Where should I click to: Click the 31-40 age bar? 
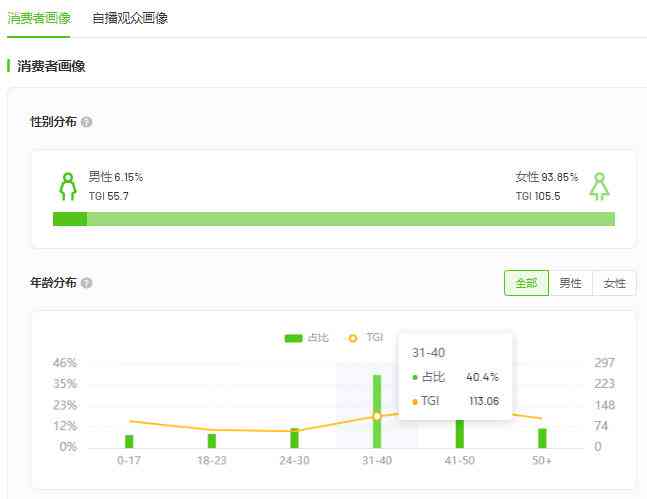coord(377,411)
